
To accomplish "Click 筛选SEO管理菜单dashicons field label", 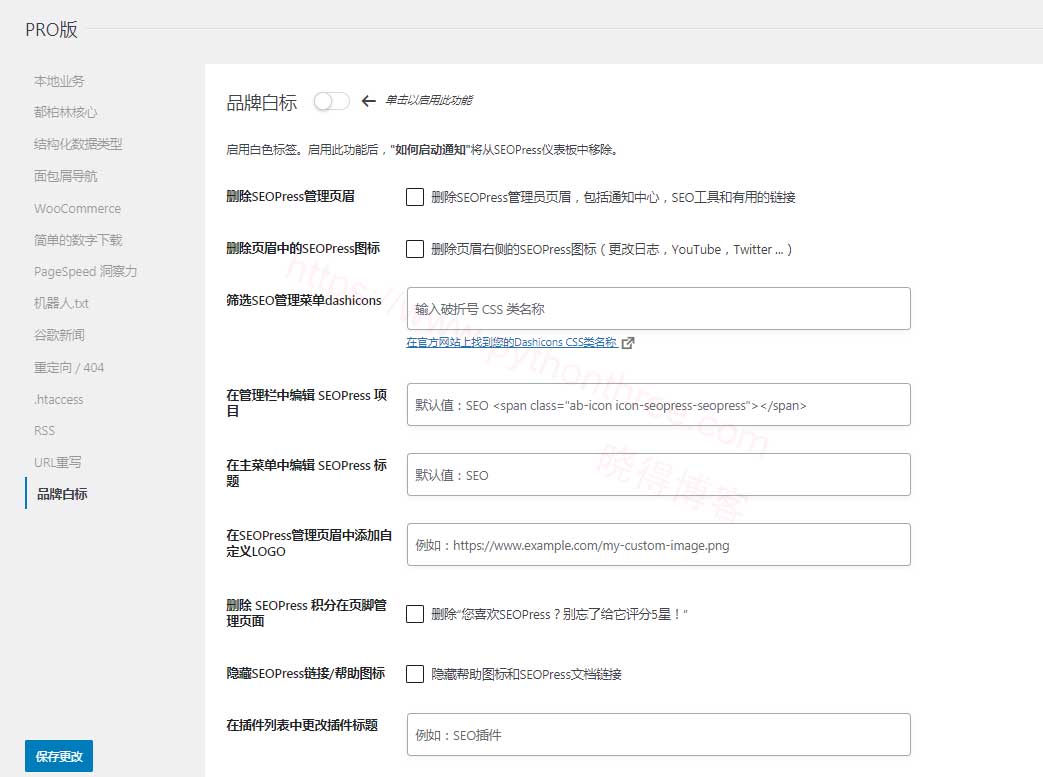I will (x=304, y=301).
